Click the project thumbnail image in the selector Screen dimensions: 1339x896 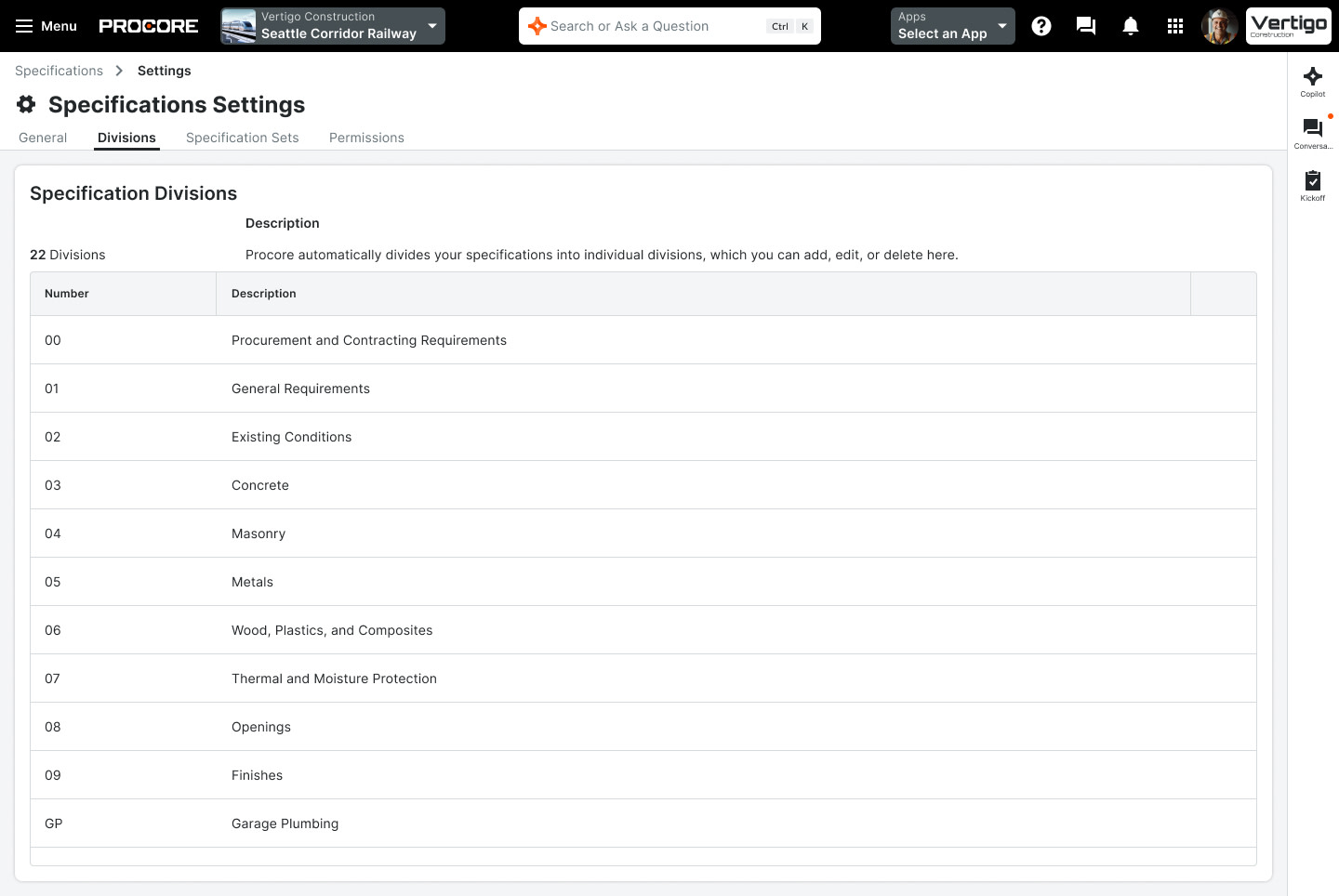[x=239, y=26]
